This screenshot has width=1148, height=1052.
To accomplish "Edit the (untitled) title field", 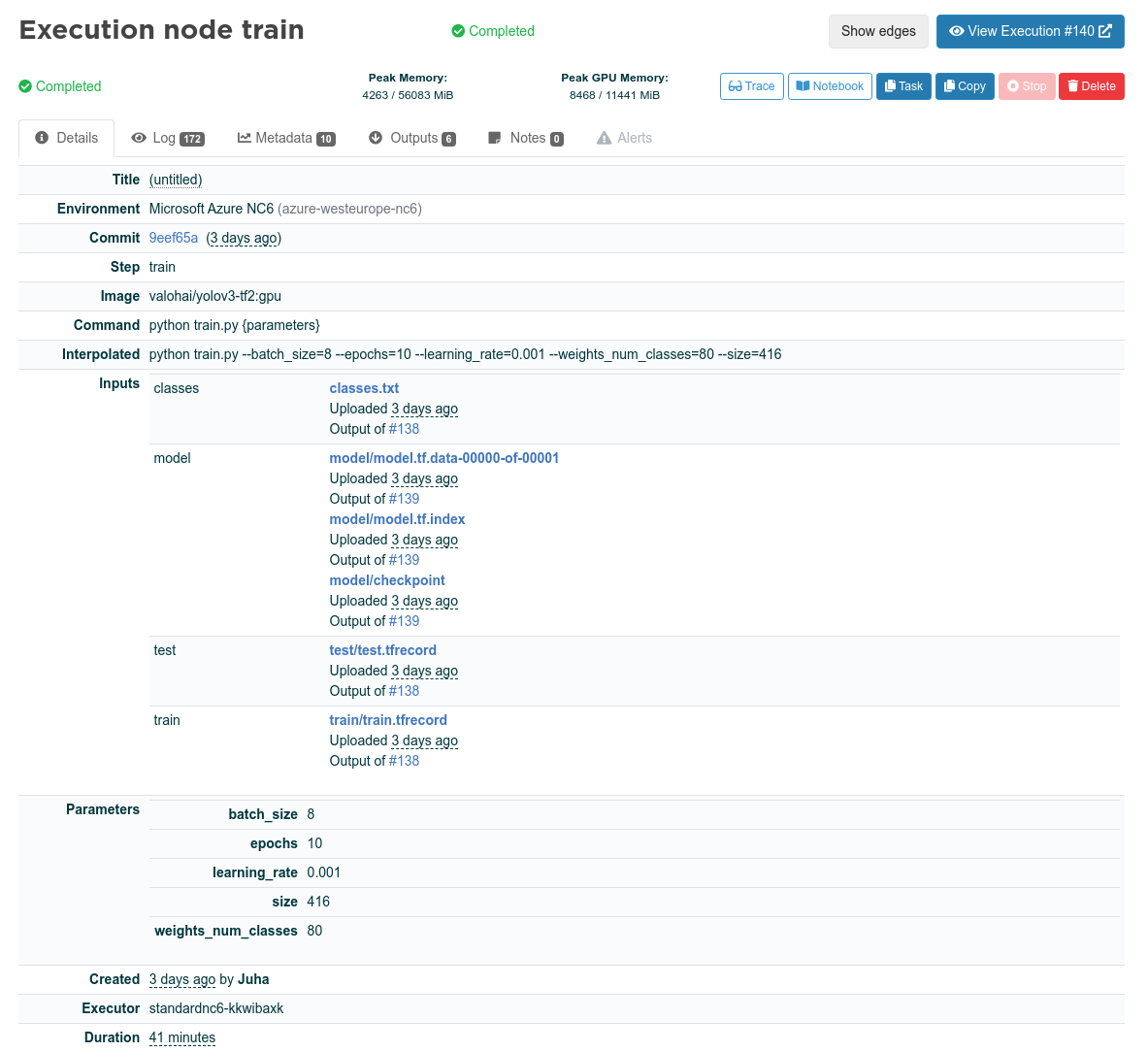I will click(x=176, y=180).
